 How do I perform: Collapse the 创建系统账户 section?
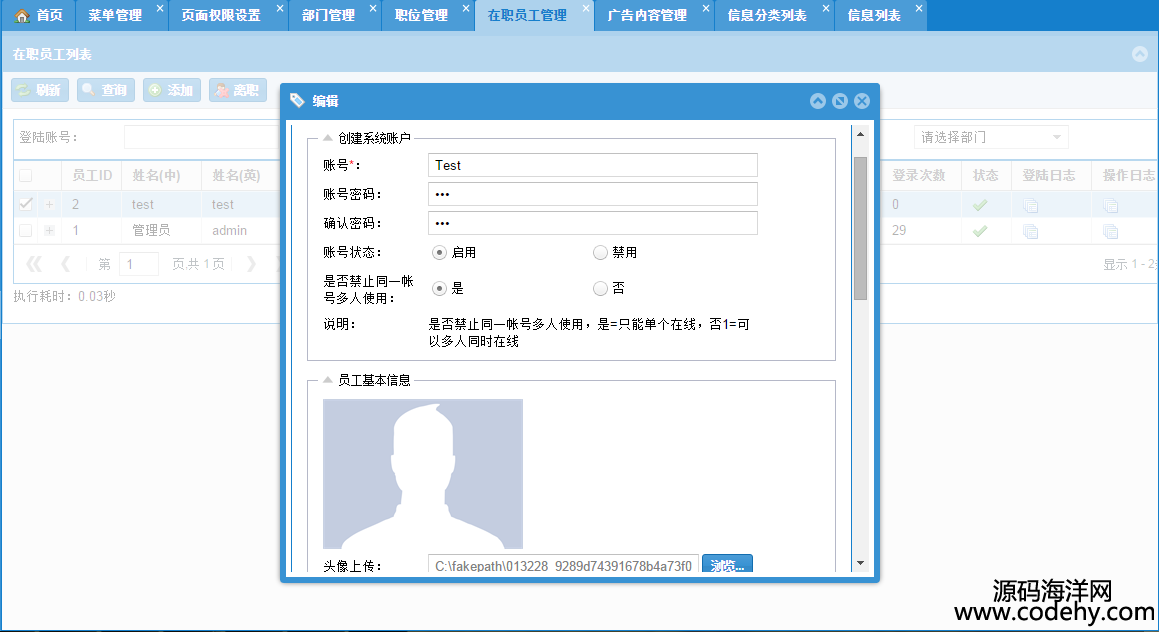[x=327, y=137]
